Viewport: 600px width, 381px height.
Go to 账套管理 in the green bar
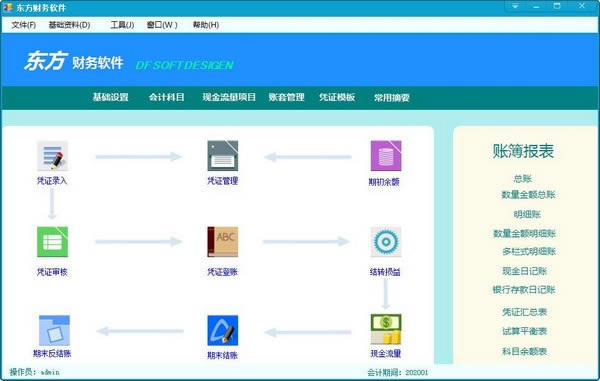(x=286, y=97)
